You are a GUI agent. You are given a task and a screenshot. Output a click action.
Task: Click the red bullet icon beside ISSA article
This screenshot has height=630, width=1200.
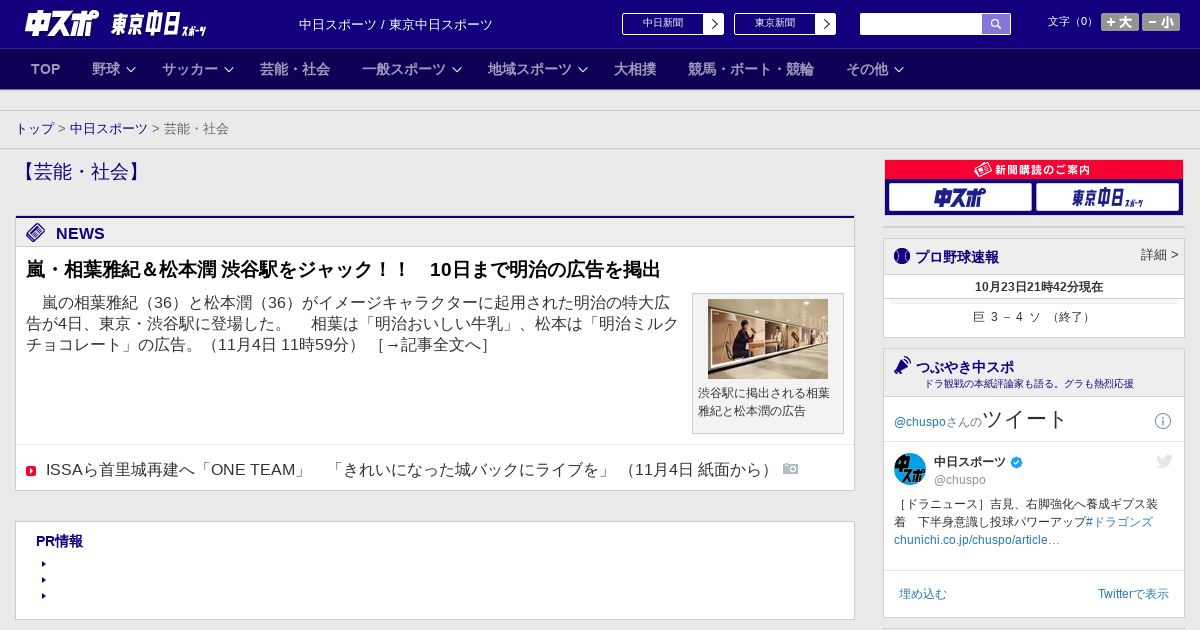point(31,471)
